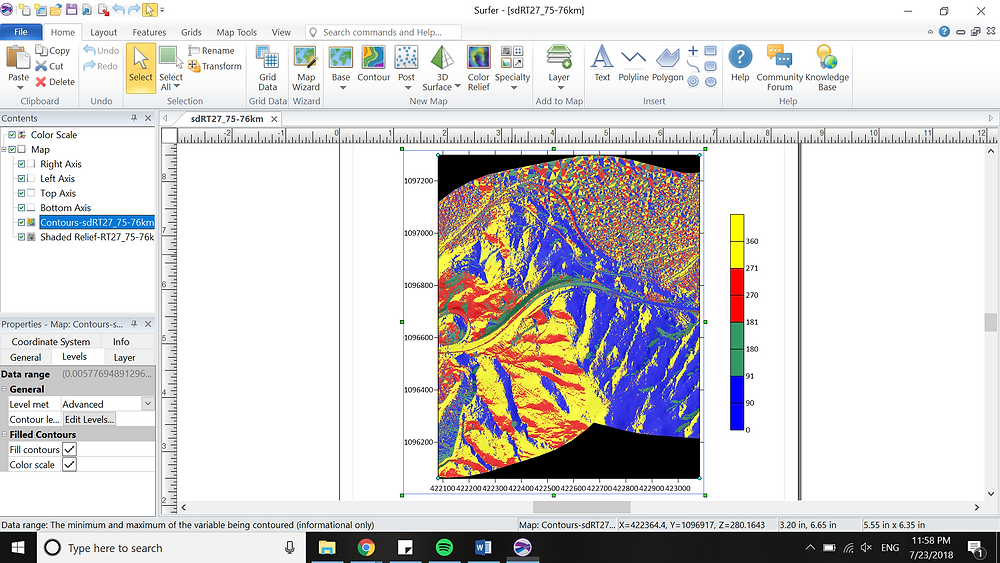Select the Polygon drawing tool

[x=668, y=64]
